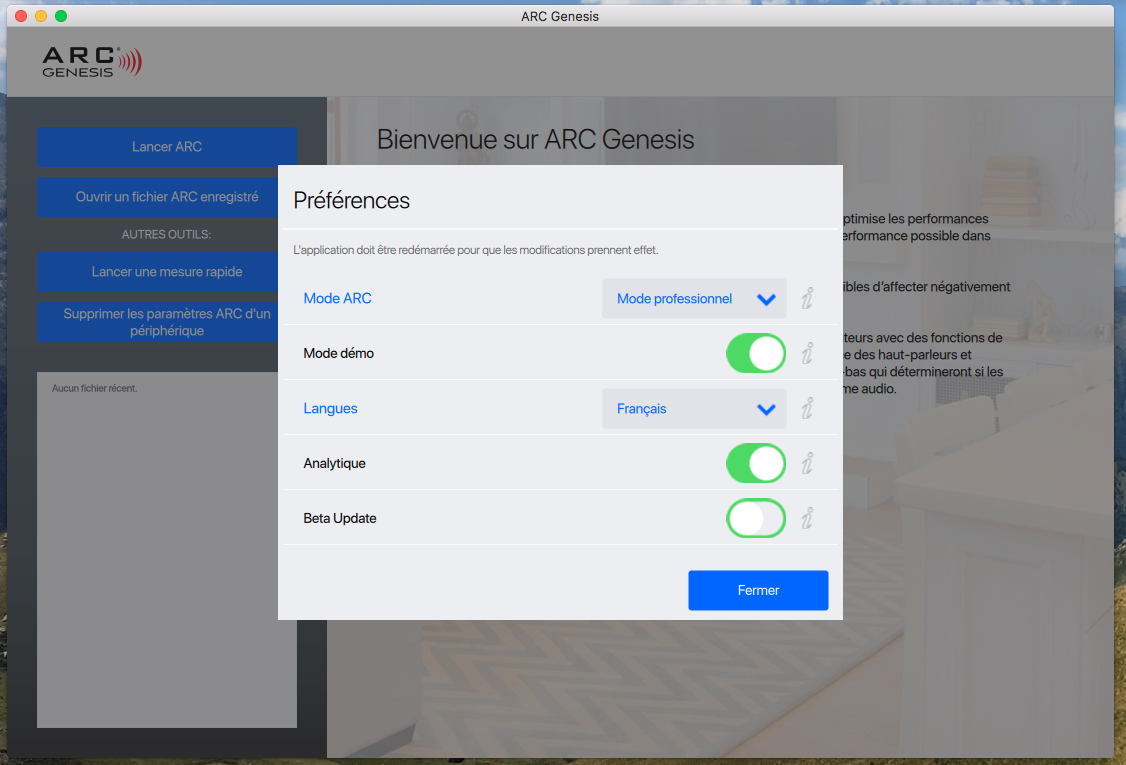Open info icon for Langues
The height and width of the screenshot is (765, 1126).
[x=807, y=408]
